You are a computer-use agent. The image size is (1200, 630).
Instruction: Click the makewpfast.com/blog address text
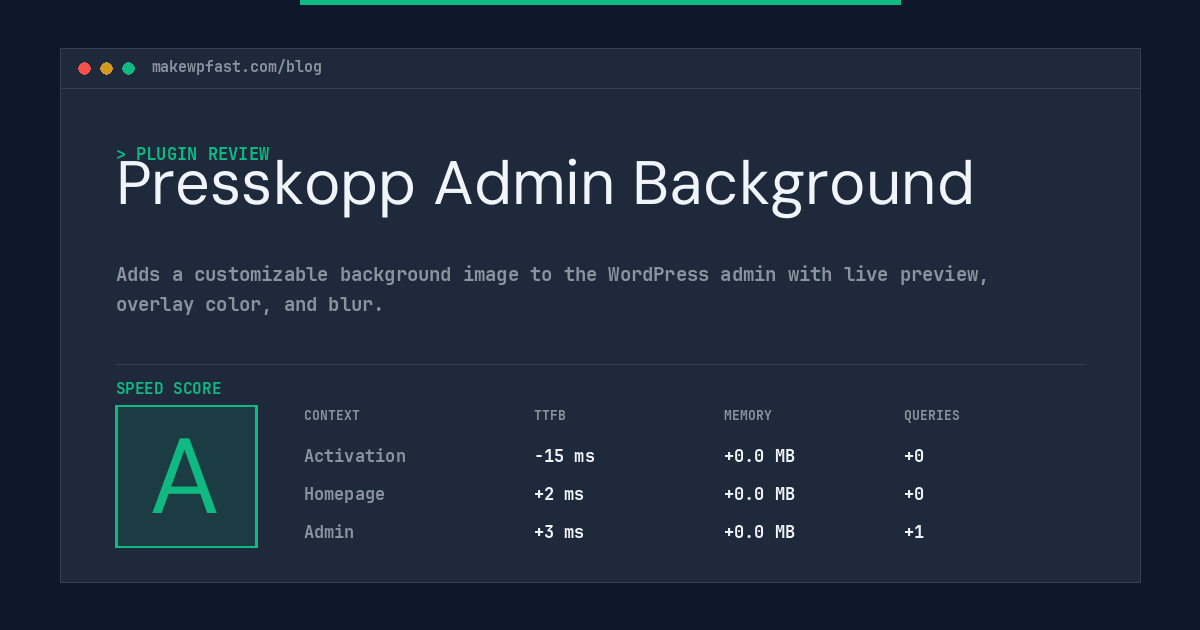point(237,67)
